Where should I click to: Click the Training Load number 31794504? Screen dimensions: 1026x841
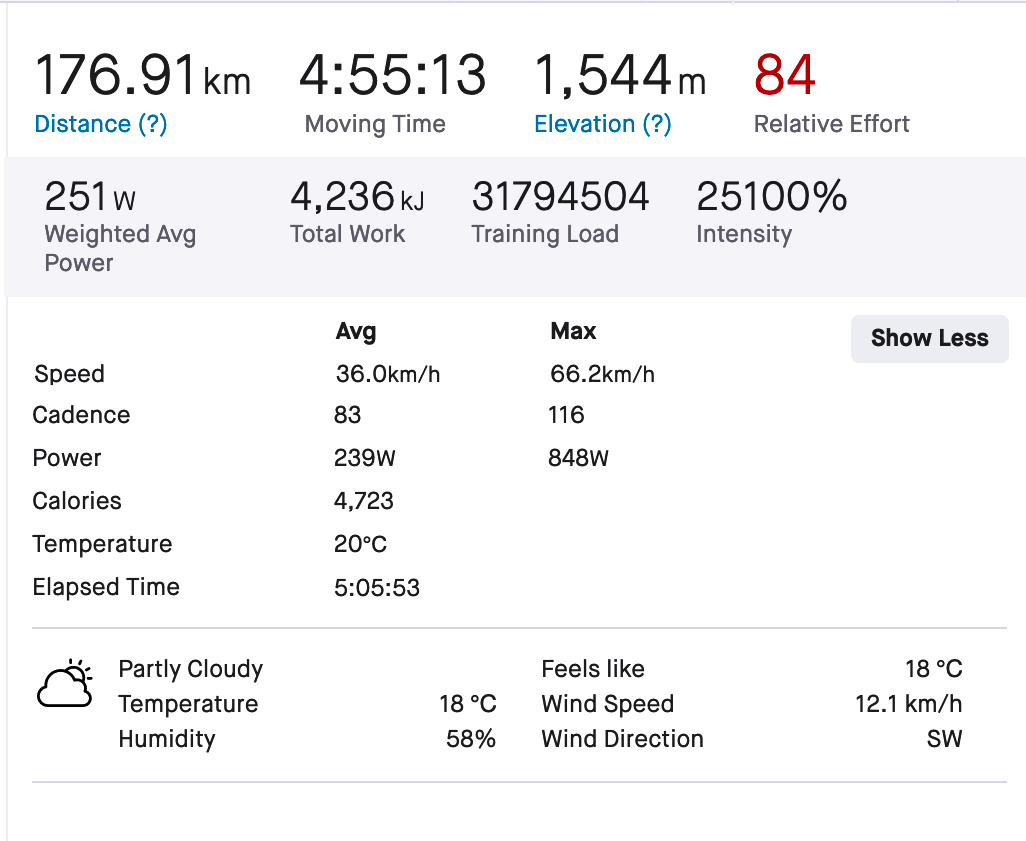tap(560, 197)
